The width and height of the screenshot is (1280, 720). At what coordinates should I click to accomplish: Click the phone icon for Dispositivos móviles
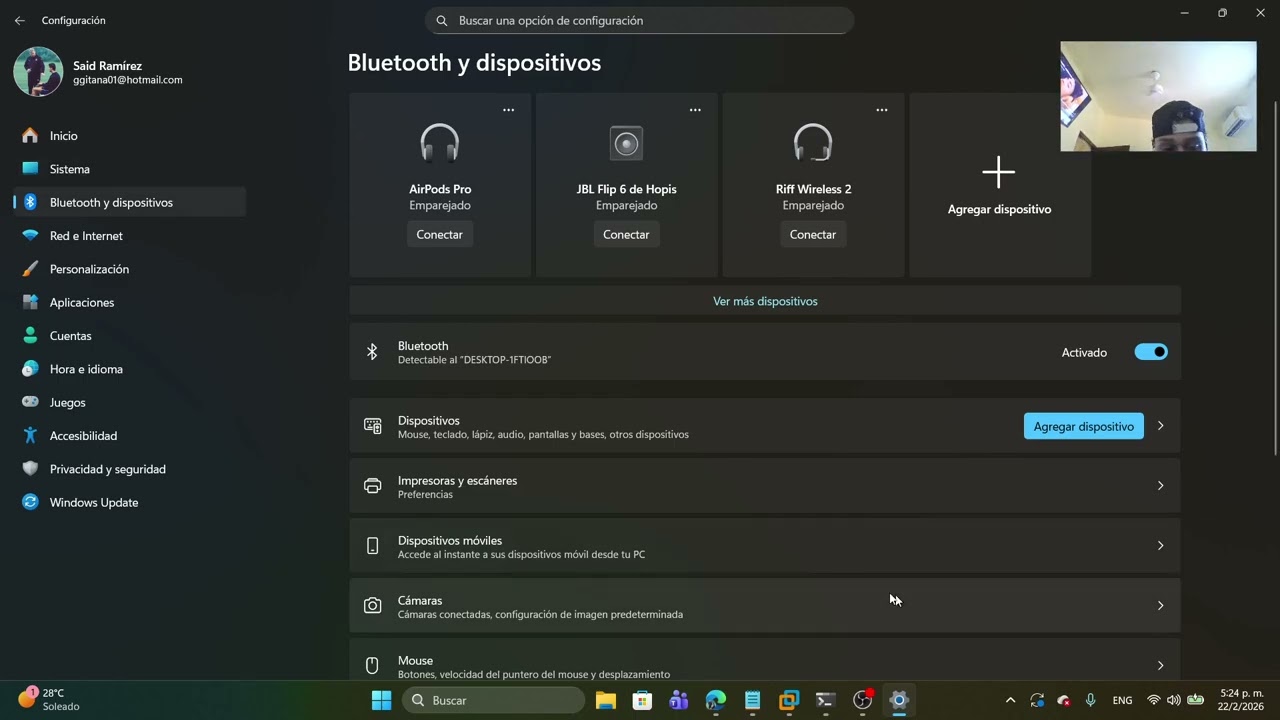(x=373, y=546)
